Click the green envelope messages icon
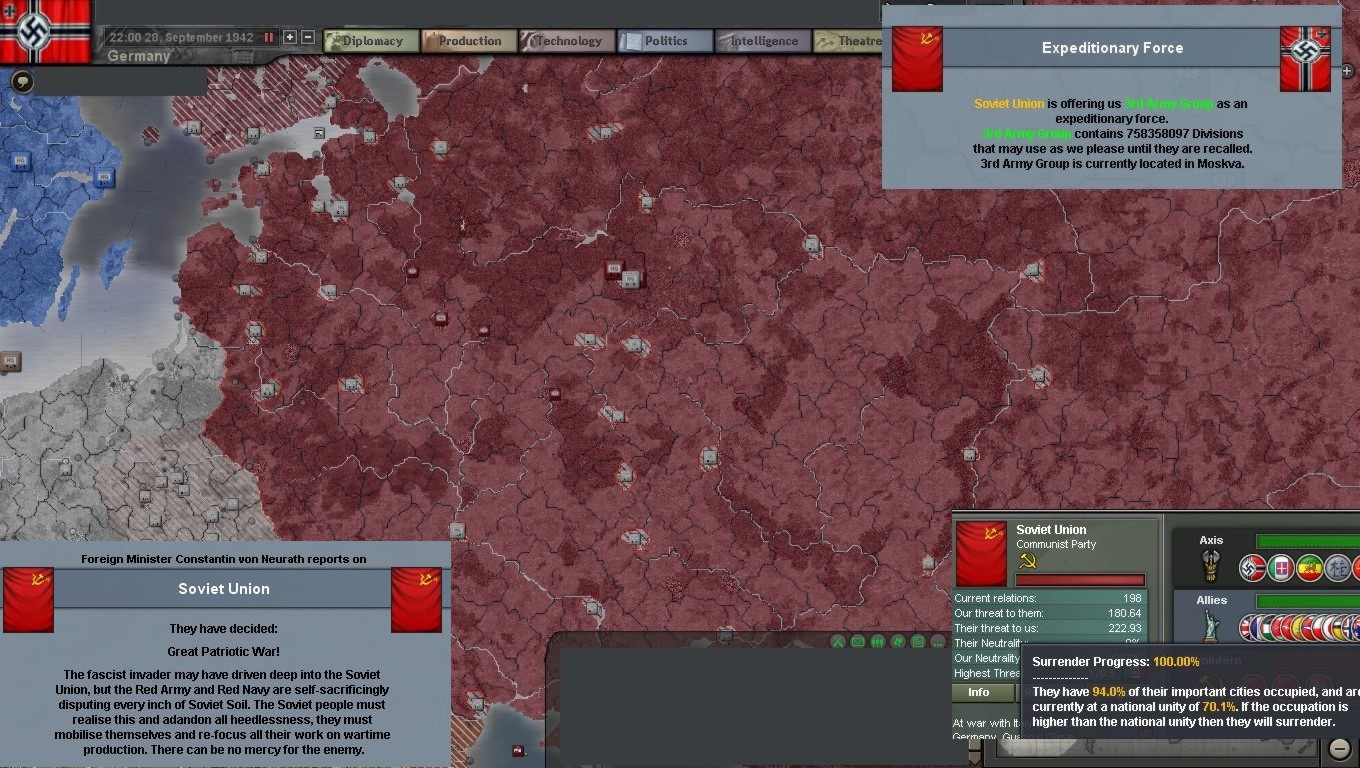Viewport: 1360px width, 768px height. point(858,642)
